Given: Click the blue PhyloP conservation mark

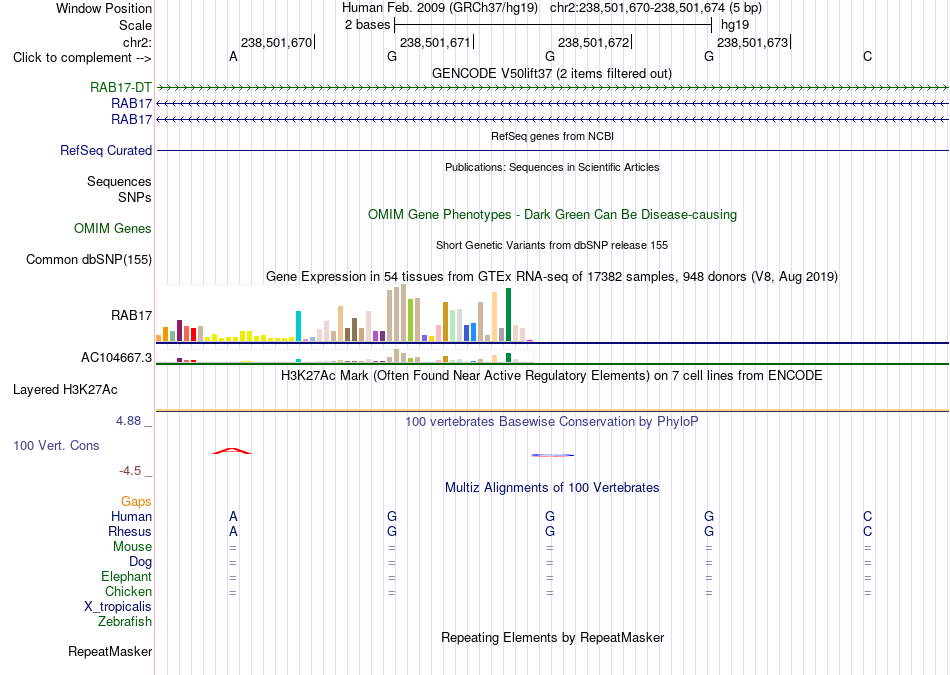Looking at the screenshot, I should click(x=553, y=455).
